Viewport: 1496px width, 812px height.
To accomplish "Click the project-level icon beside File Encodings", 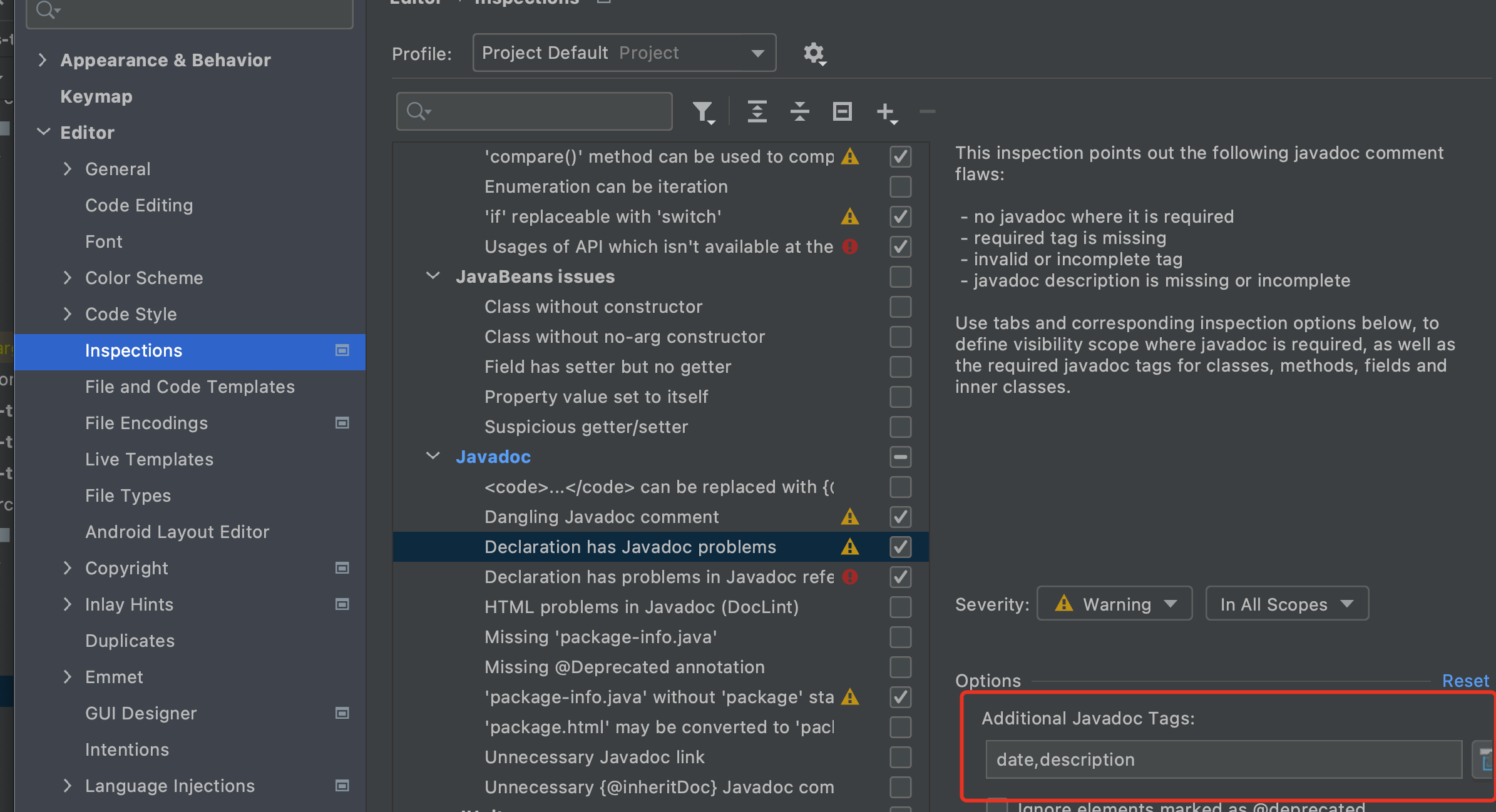I will [342, 423].
